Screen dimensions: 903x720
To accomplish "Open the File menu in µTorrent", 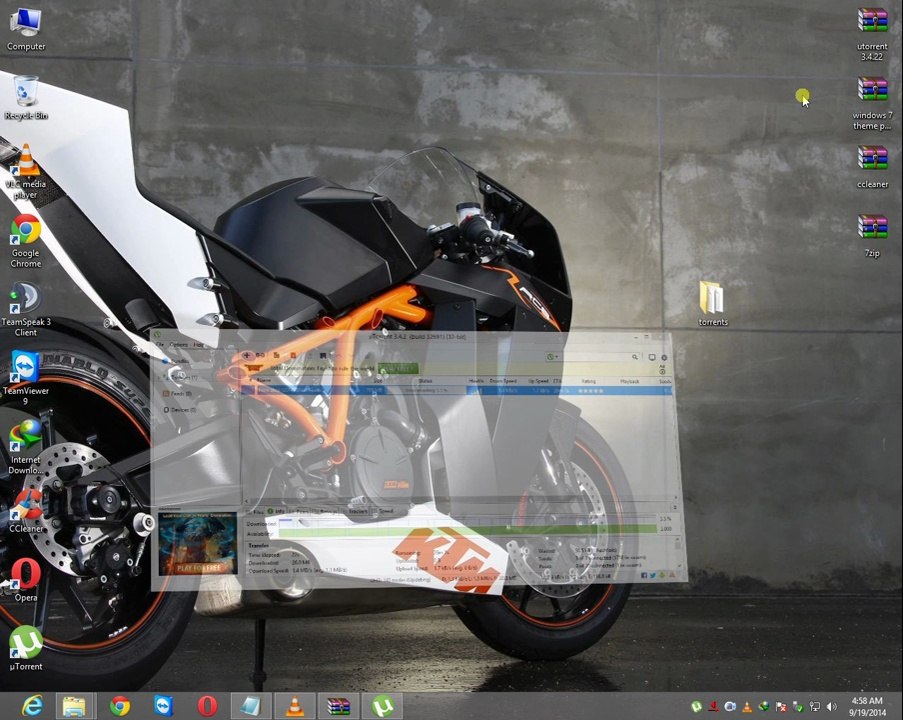I will (x=161, y=344).
